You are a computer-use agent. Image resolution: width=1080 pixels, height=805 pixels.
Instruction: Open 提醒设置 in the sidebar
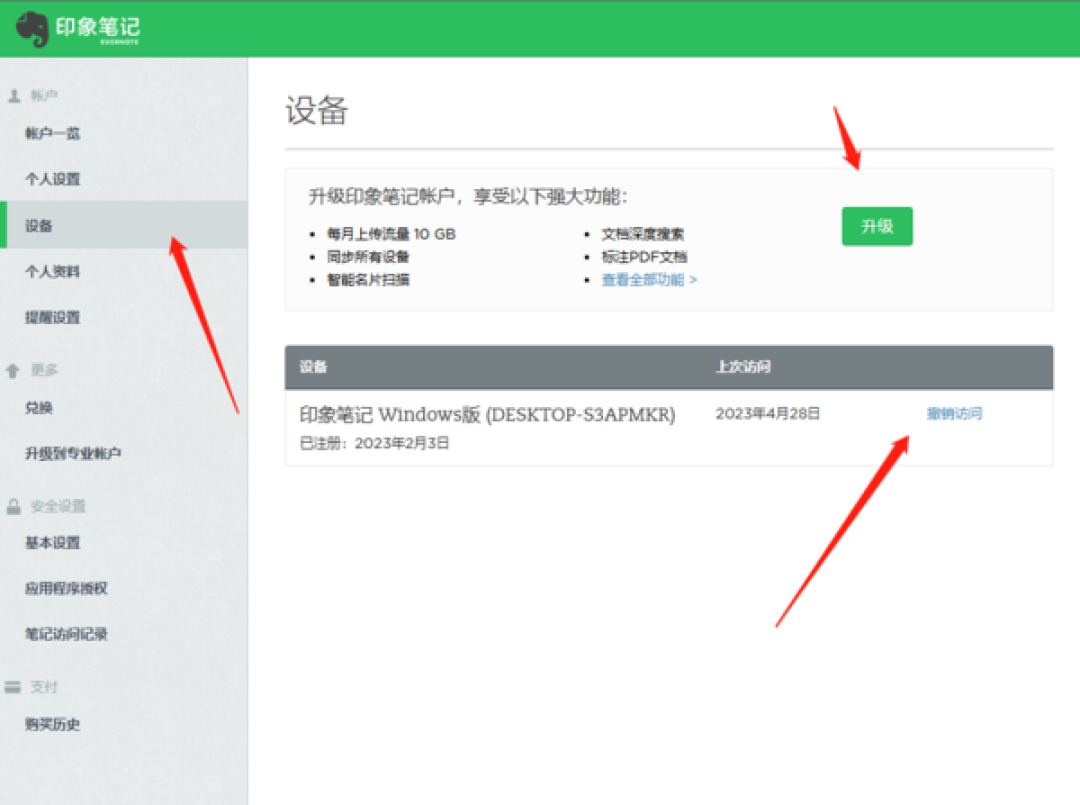[52, 317]
